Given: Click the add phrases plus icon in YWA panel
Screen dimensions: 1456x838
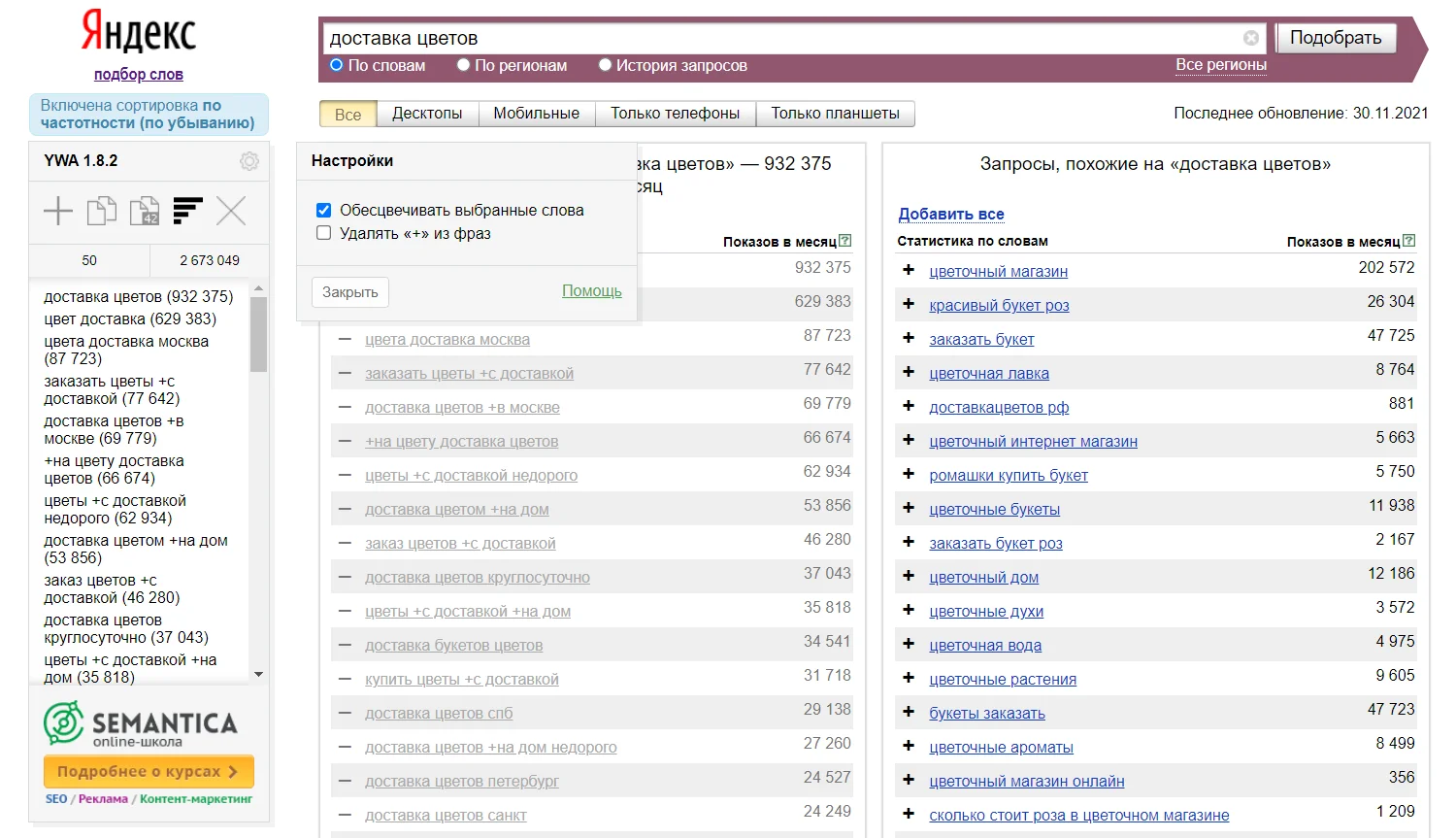Looking at the screenshot, I should pyautogui.click(x=58, y=211).
